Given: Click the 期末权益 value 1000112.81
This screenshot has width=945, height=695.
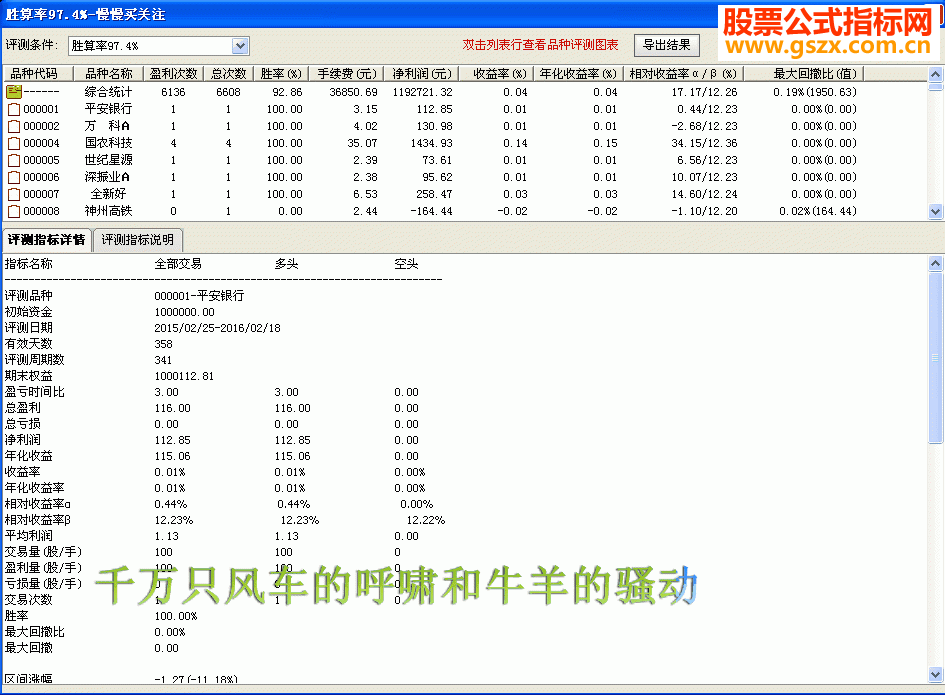Looking at the screenshot, I should (184, 376).
